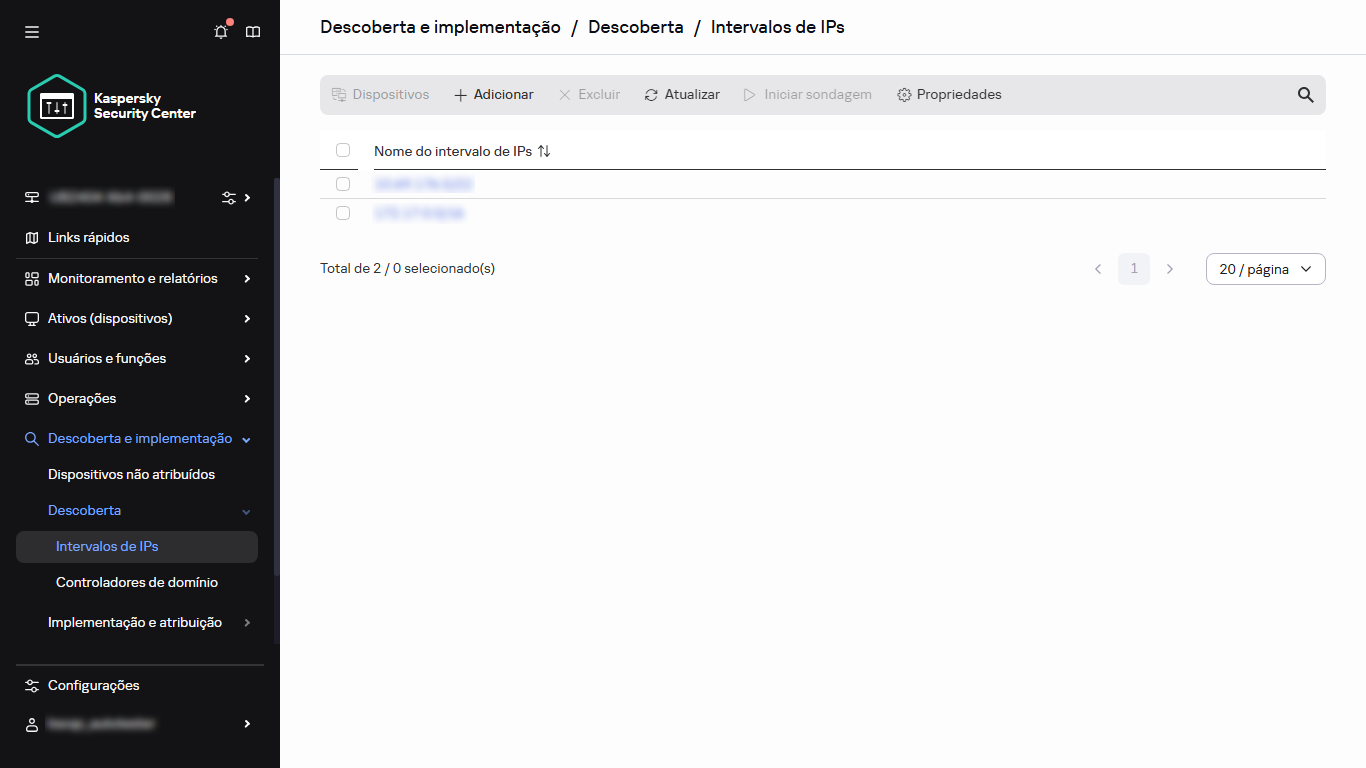
Task: Expand the server node chevron in sidebar
Action: point(248,198)
